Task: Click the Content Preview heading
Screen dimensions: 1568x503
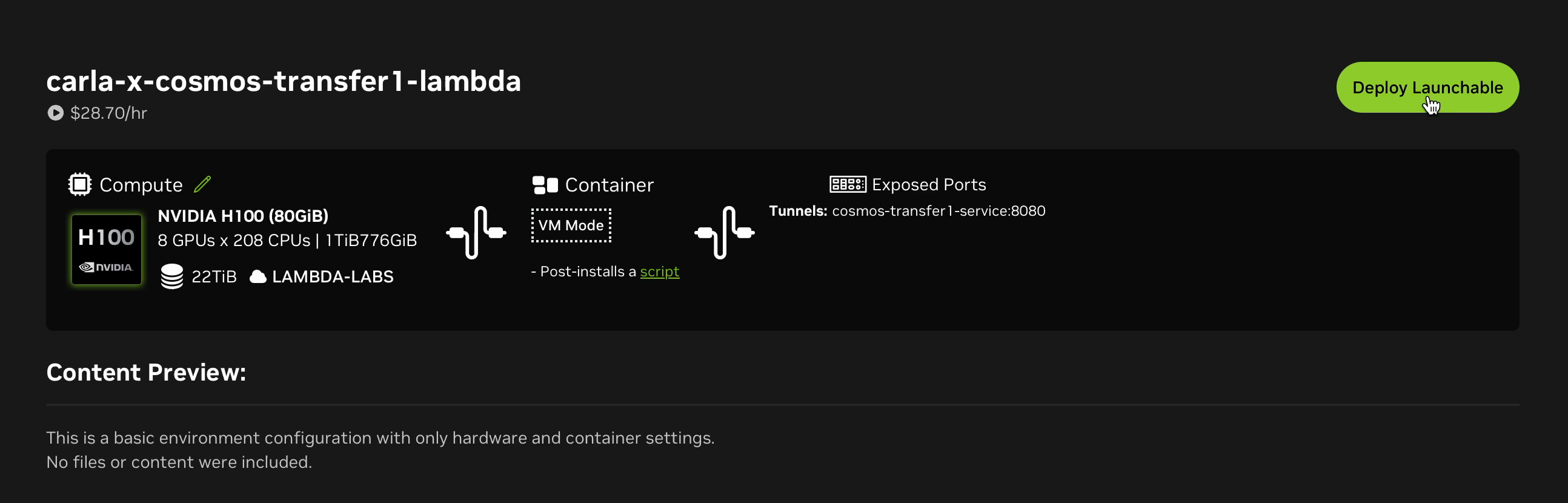Action: coord(146,372)
